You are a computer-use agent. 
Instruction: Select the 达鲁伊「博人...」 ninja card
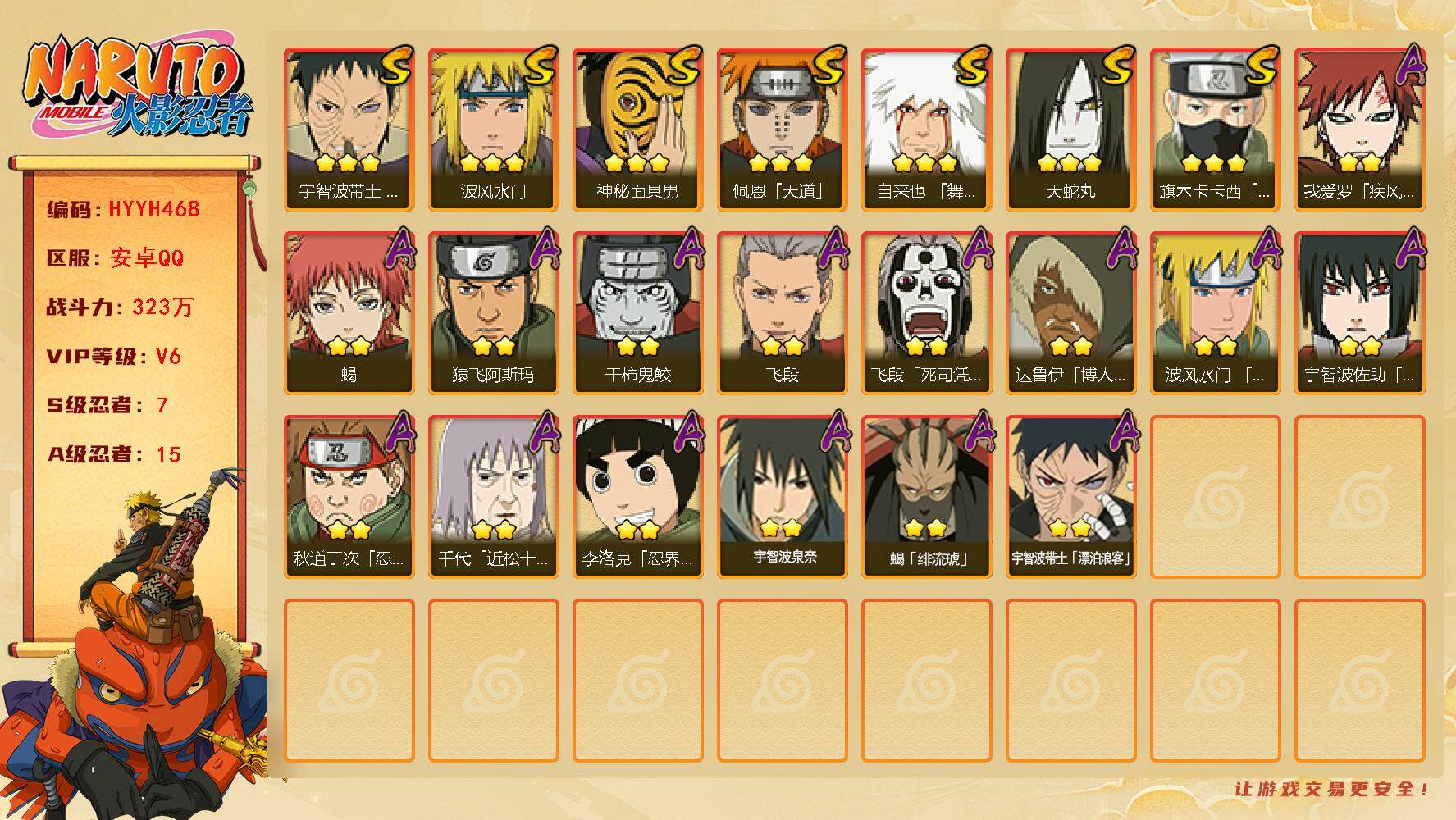(x=1071, y=313)
